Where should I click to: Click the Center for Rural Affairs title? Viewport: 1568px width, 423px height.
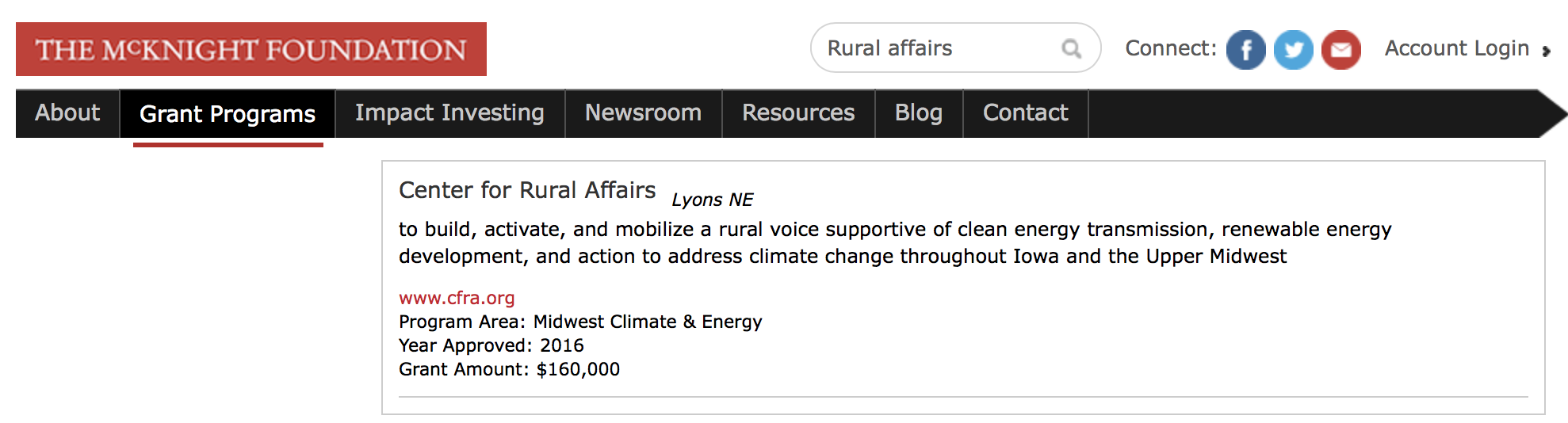coord(527,190)
